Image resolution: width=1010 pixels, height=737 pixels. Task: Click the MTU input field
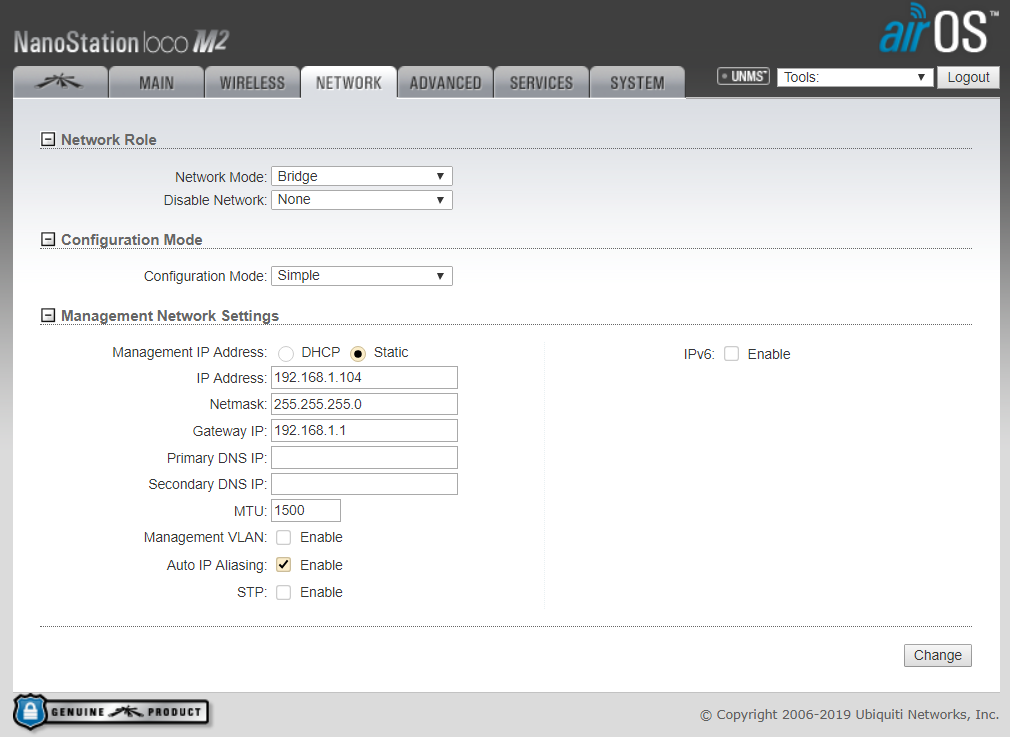point(306,510)
